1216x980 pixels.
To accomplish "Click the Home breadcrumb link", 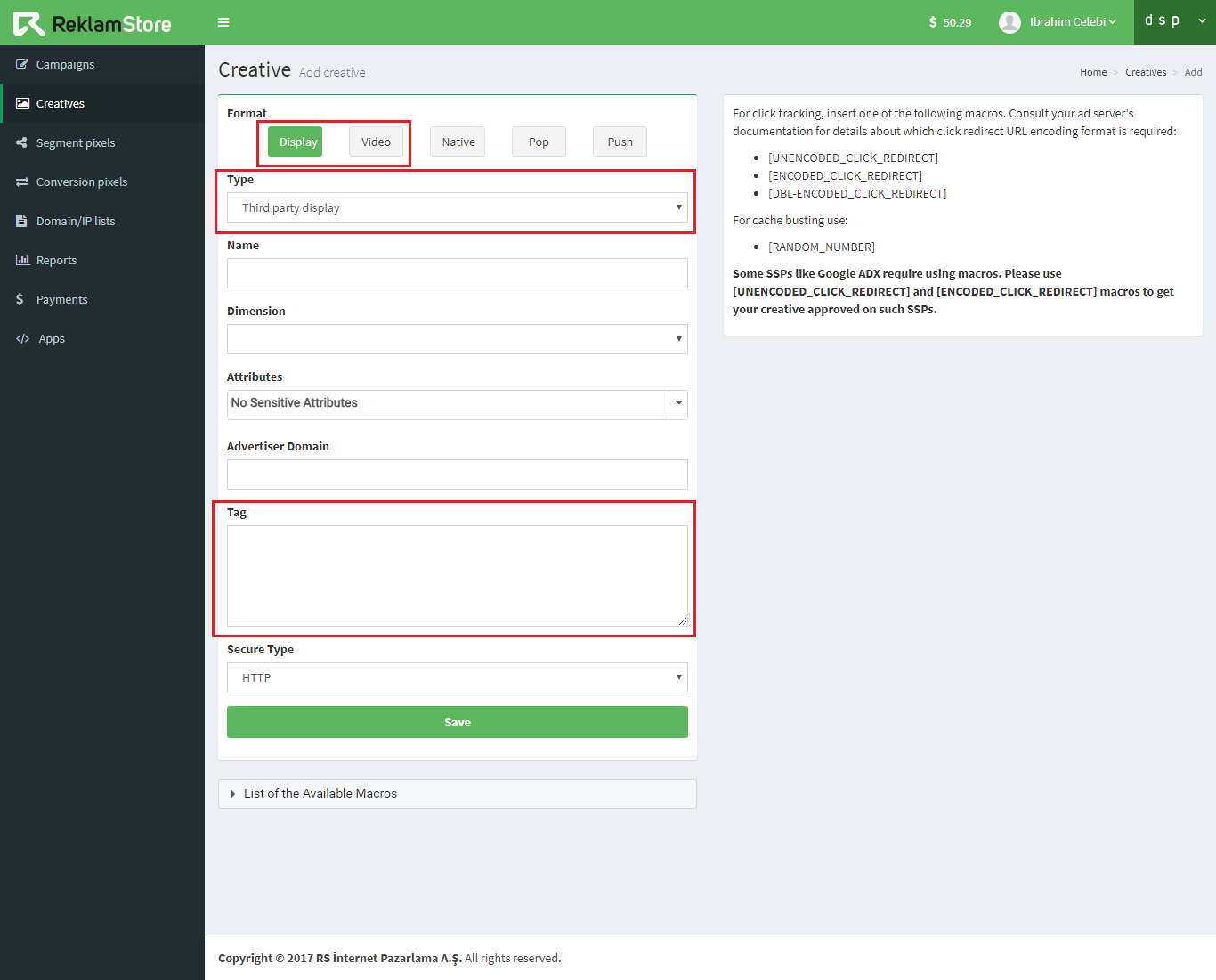I will tap(1093, 72).
